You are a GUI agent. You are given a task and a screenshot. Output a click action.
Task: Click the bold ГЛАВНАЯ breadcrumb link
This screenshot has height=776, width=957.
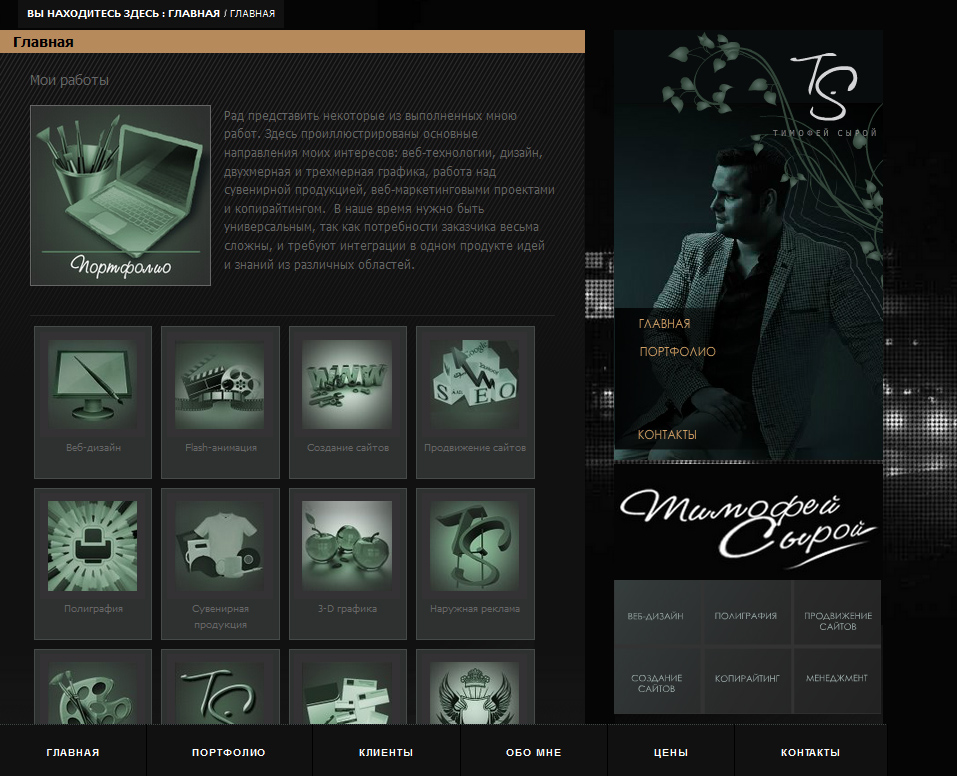(194, 13)
